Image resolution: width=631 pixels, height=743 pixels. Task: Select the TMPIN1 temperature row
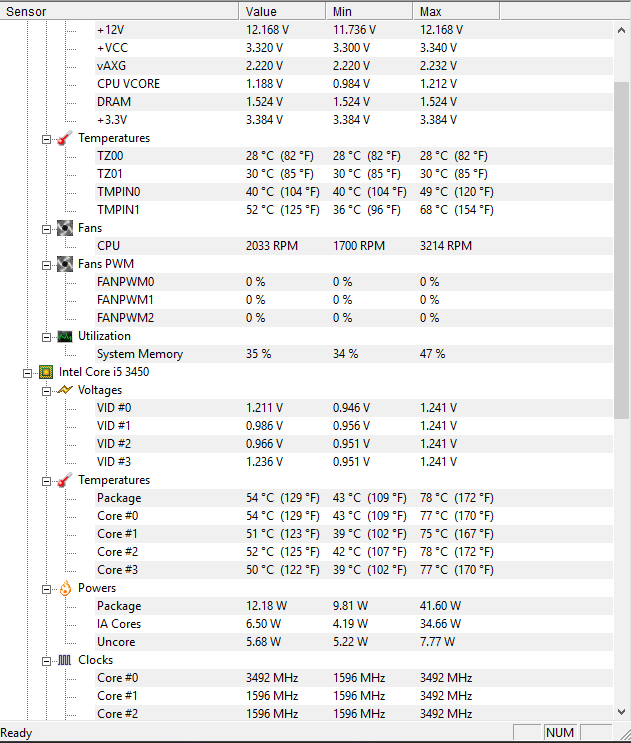point(353,210)
